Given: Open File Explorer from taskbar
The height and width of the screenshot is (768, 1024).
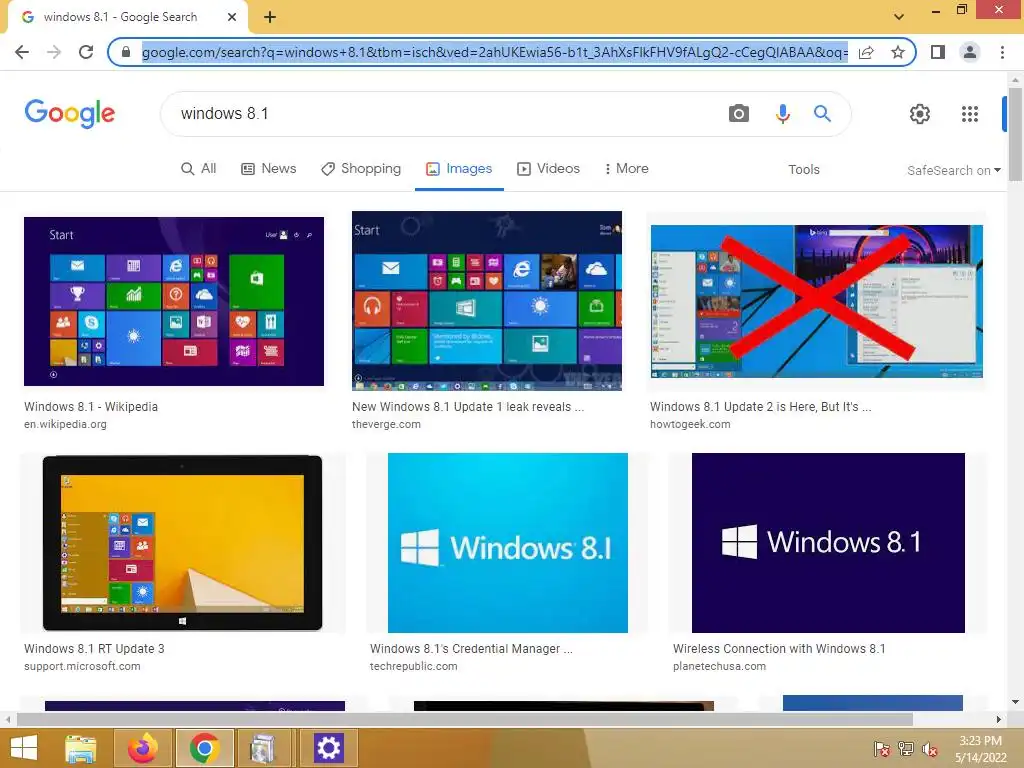Looking at the screenshot, I should click(81, 748).
